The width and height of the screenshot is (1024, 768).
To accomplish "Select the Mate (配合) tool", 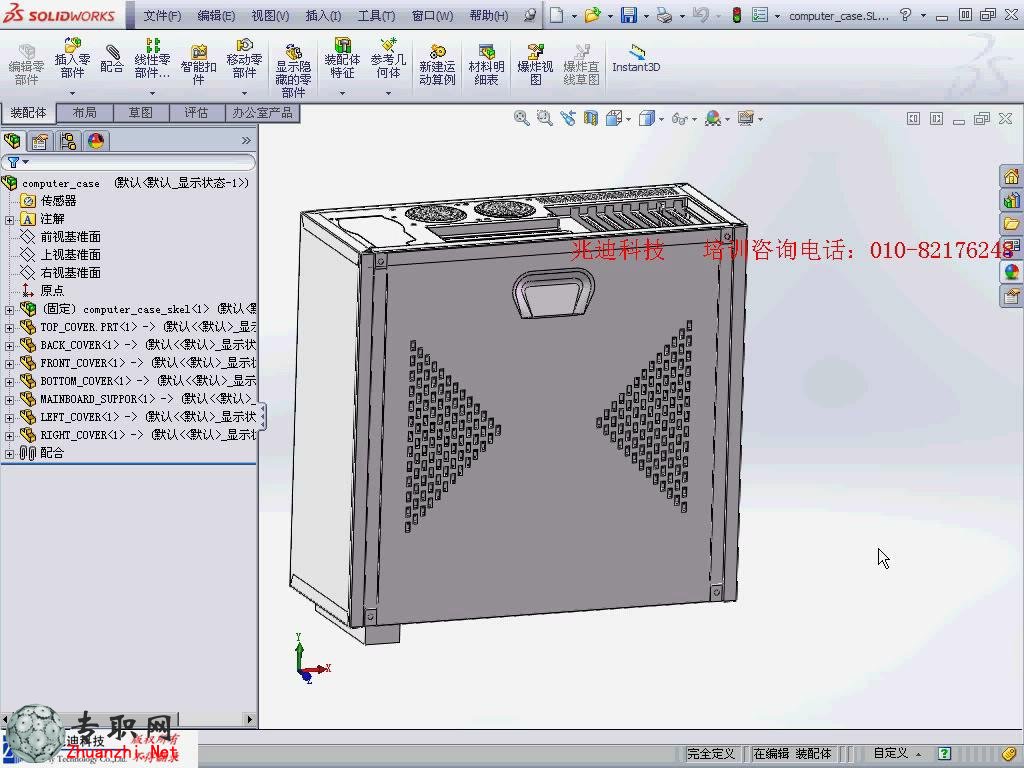I will pos(112,59).
